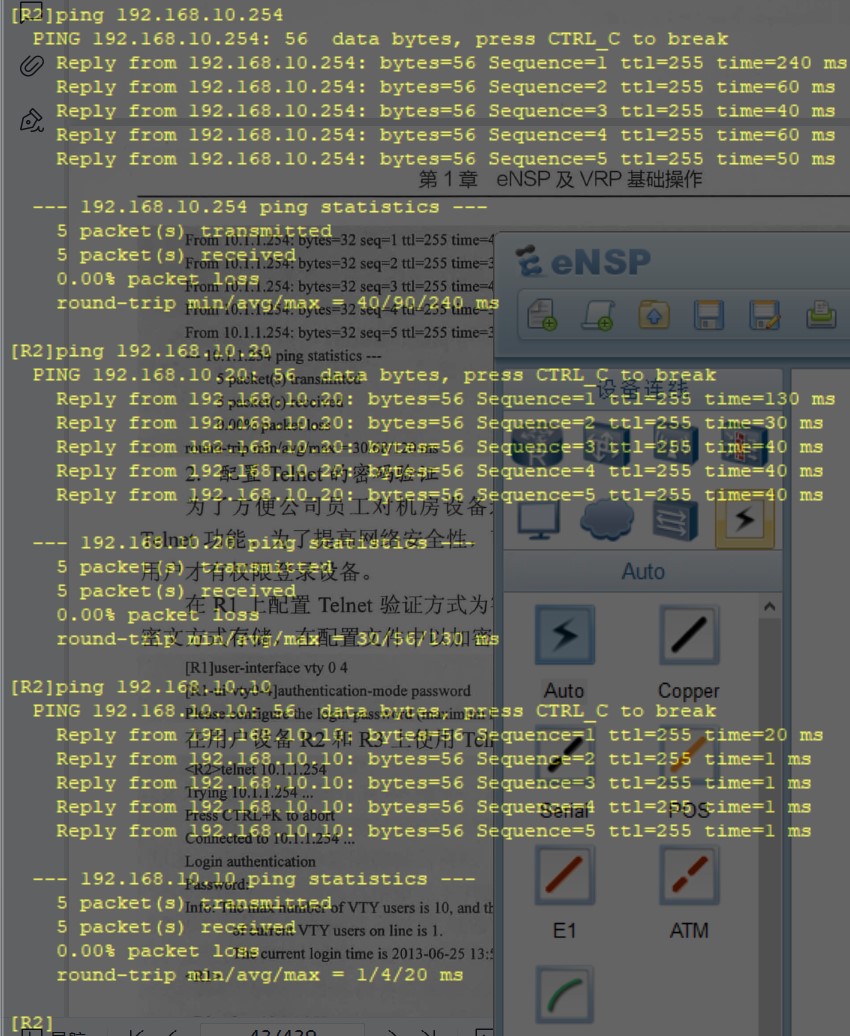Save topology using eNSP floppy disk icon

click(x=709, y=314)
